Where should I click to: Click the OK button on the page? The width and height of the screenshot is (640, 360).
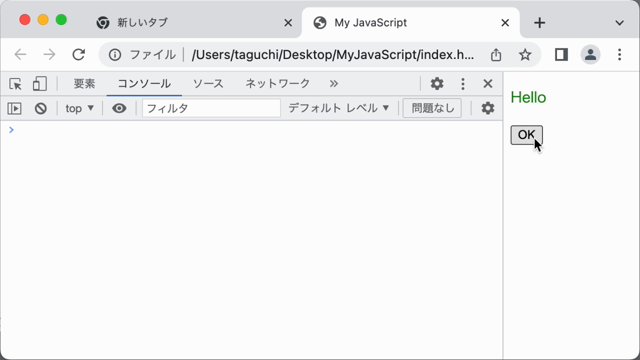[x=527, y=135]
